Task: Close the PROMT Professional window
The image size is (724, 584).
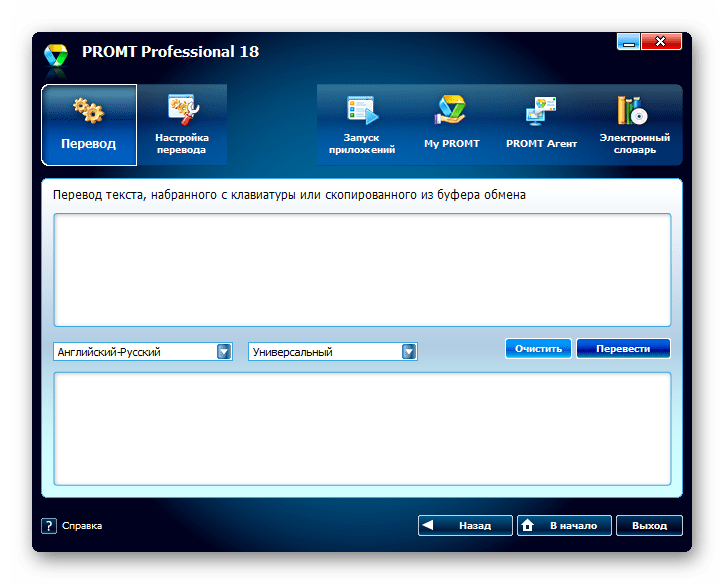Action: pyautogui.click(x=661, y=43)
